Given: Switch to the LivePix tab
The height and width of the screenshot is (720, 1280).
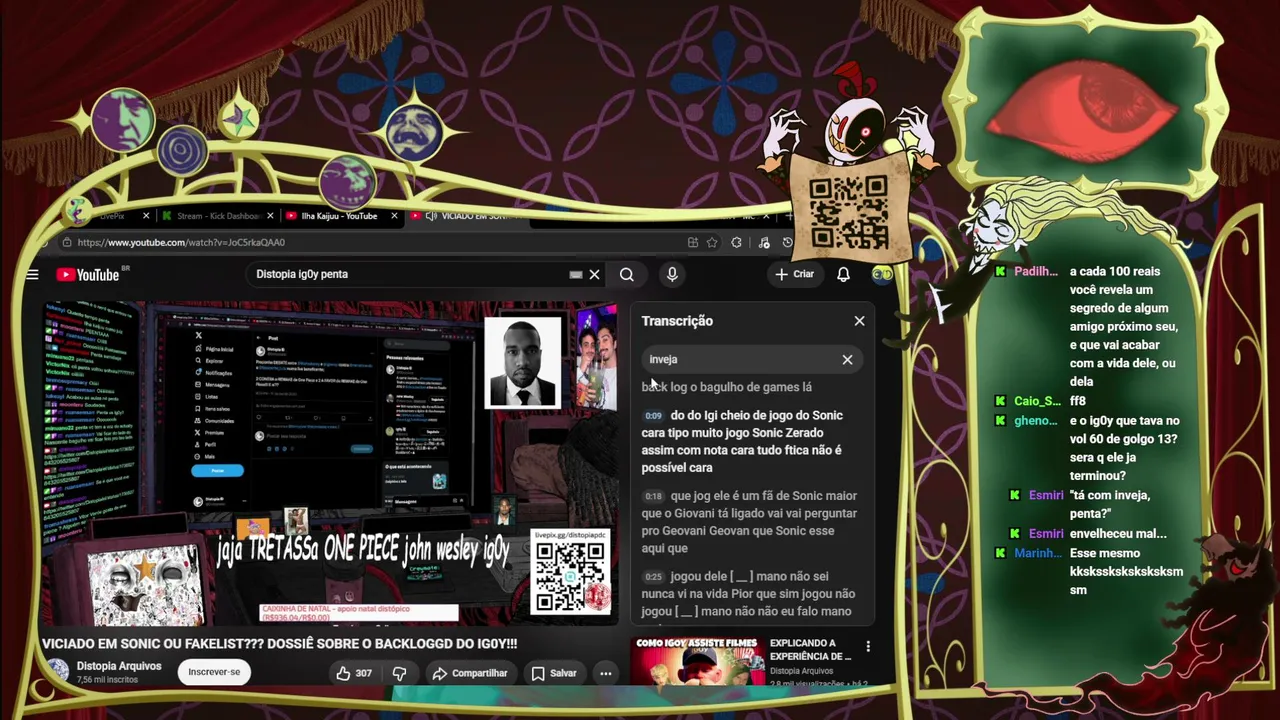Looking at the screenshot, I should [112, 216].
